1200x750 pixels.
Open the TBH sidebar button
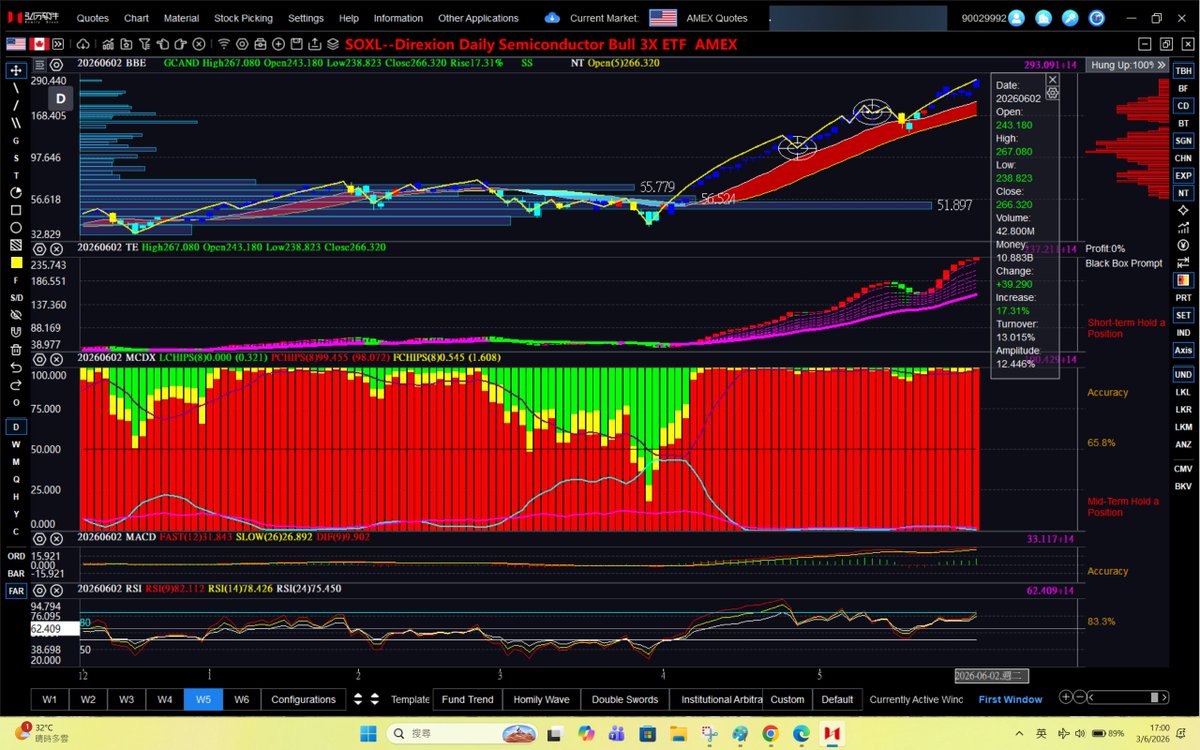pyautogui.click(x=1183, y=71)
